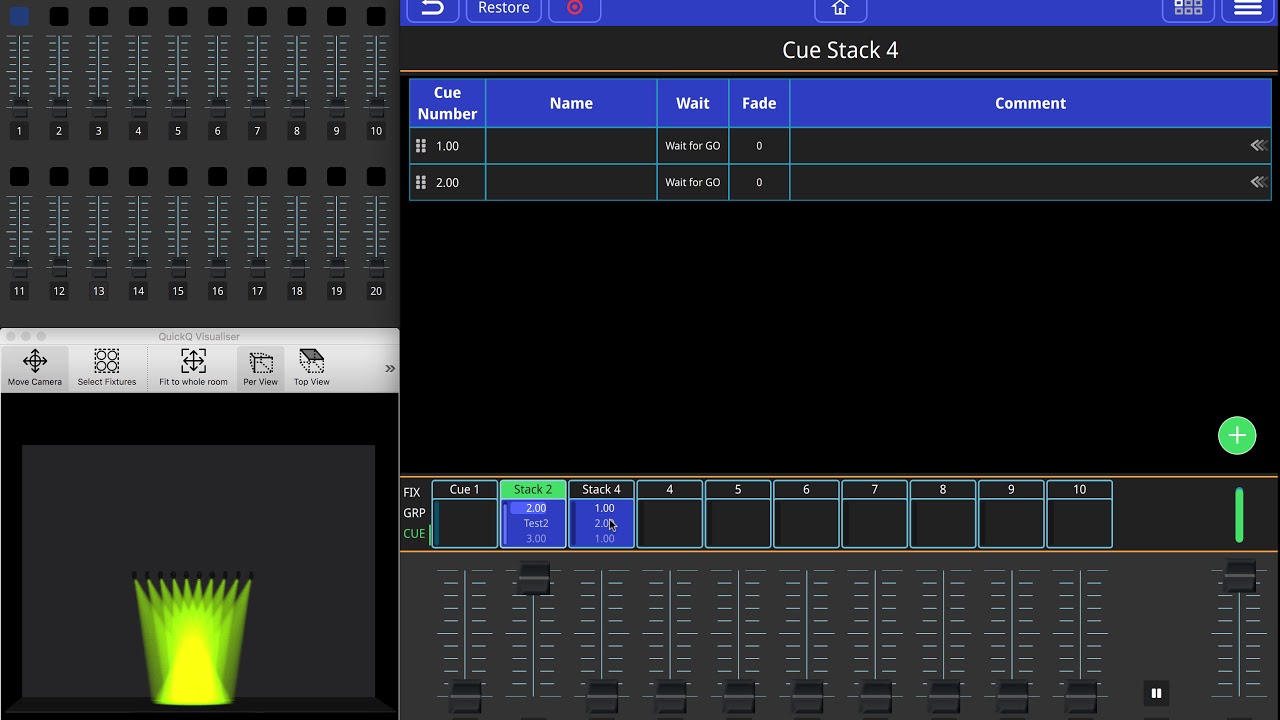Image resolution: width=1280 pixels, height=720 pixels.
Task: Click the Comment field of cue 2.00
Action: tap(1030, 182)
